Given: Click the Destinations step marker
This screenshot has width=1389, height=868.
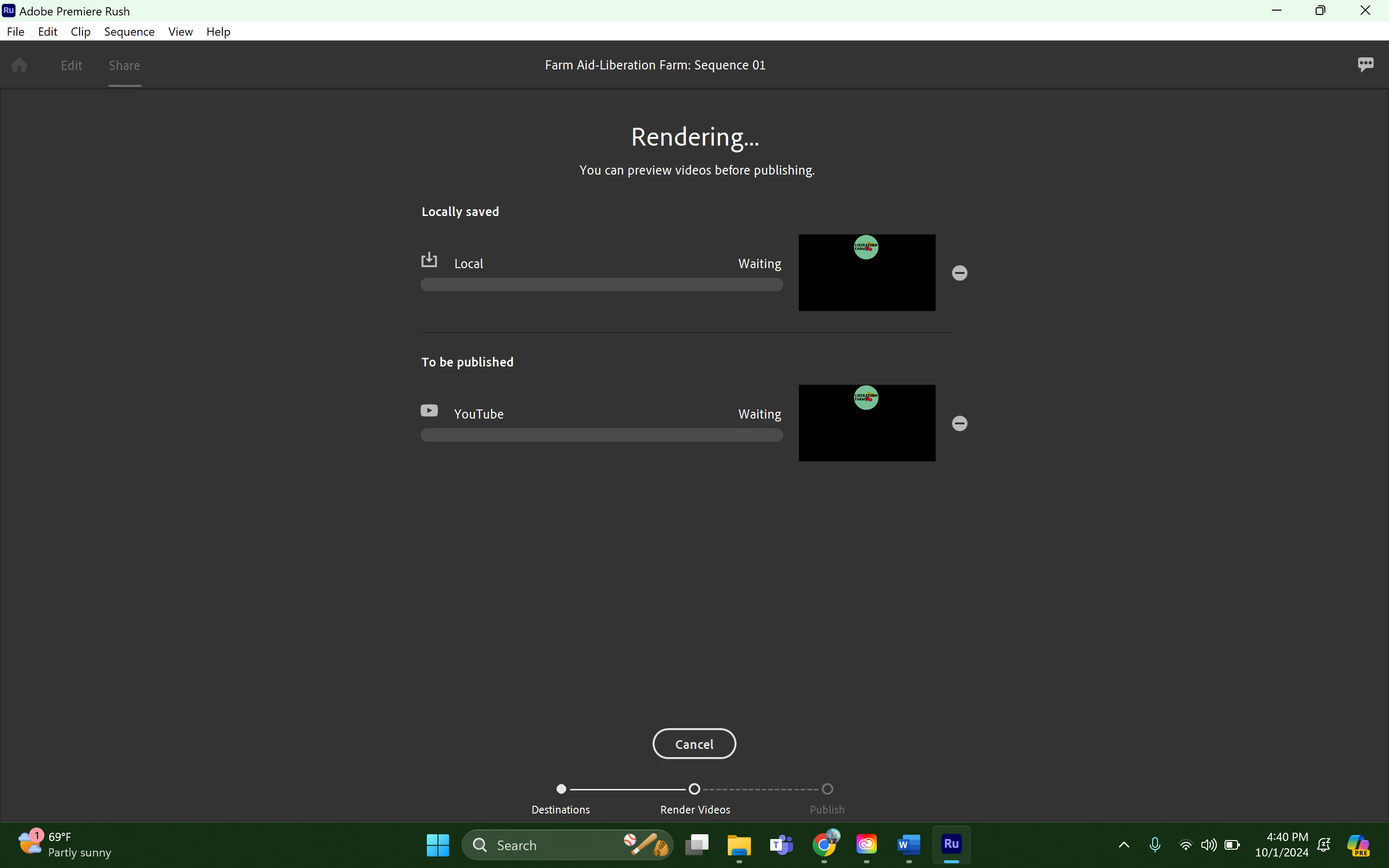Looking at the screenshot, I should [x=561, y=789].
